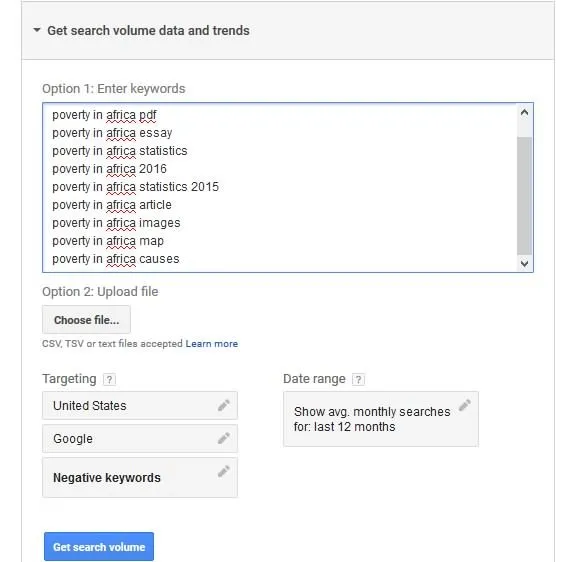Click the Get search volume data heading
Screen dimensions: 561x562
(148, 30)
